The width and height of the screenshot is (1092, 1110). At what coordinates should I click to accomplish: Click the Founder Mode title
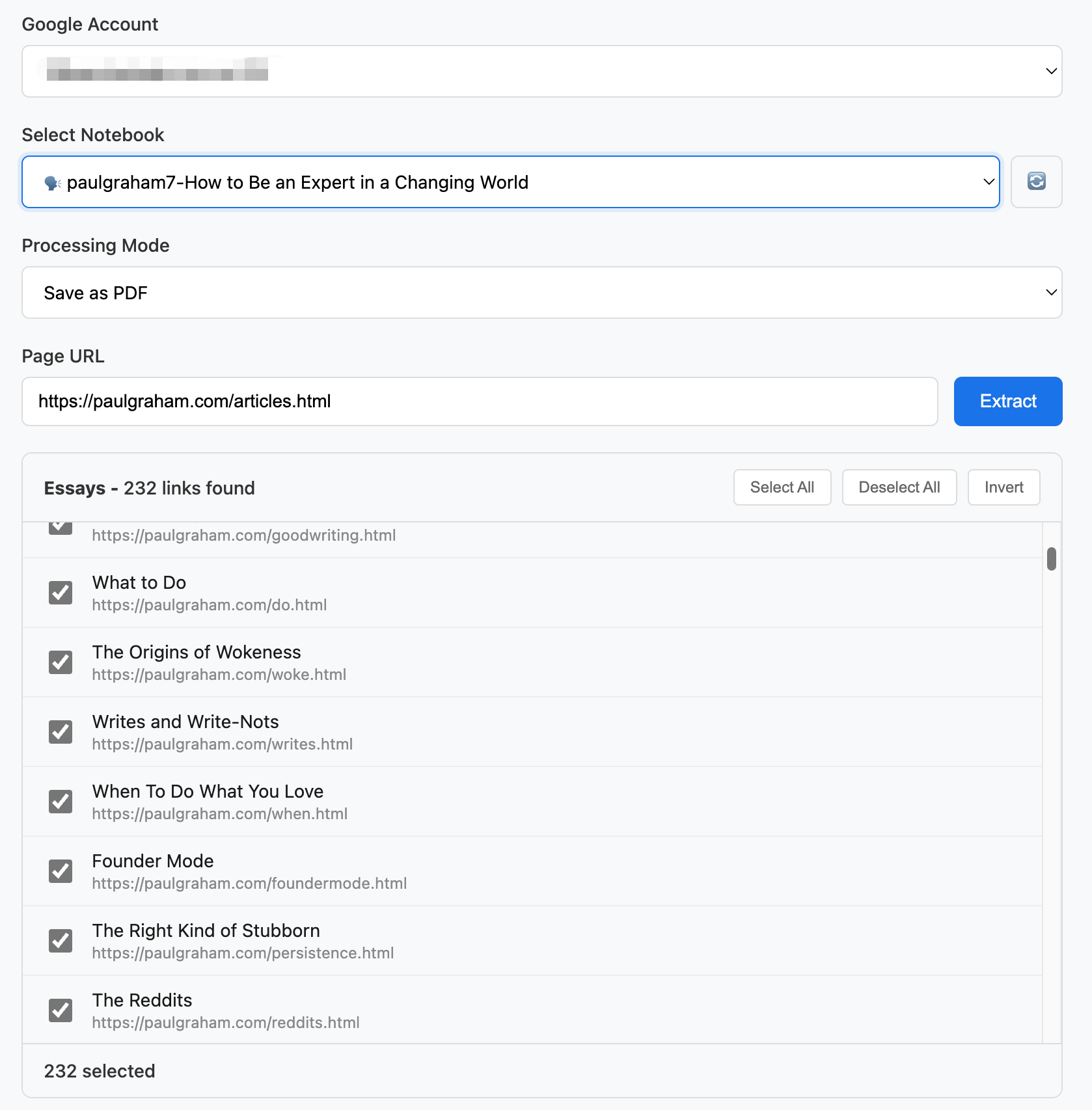click(x=153, y=861)
